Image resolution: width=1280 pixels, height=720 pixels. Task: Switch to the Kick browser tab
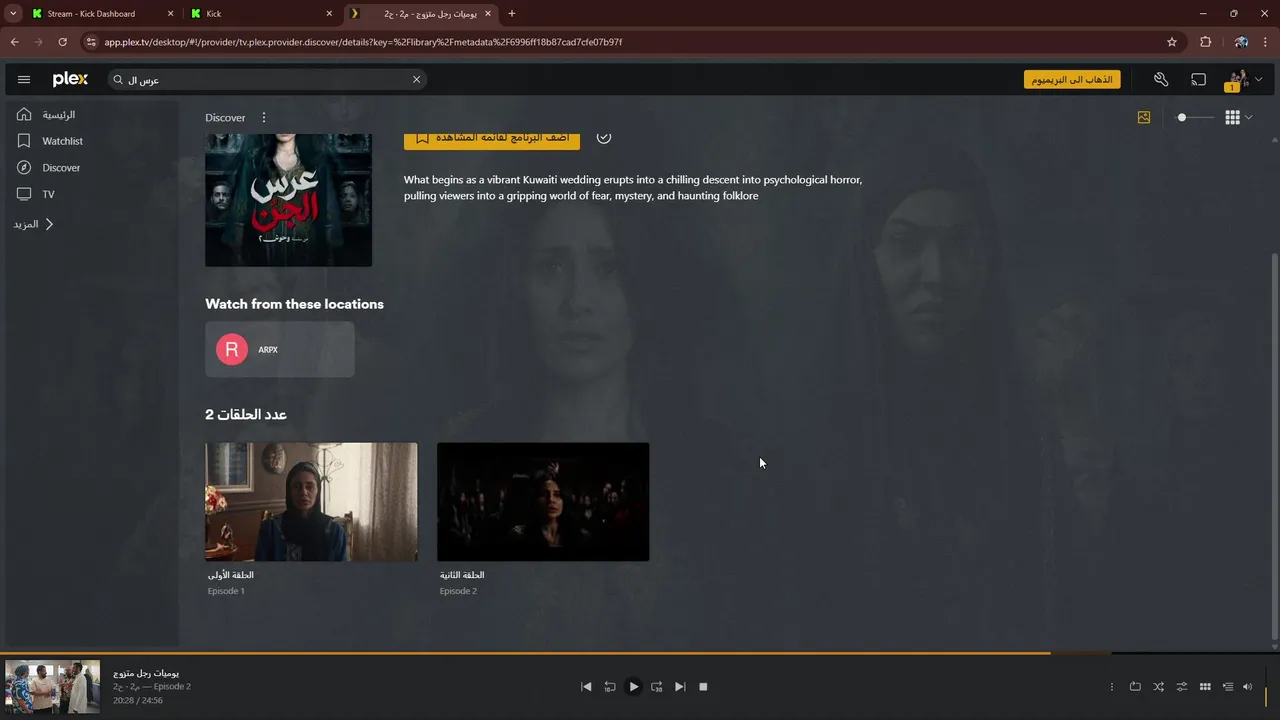tap(260, 14)
